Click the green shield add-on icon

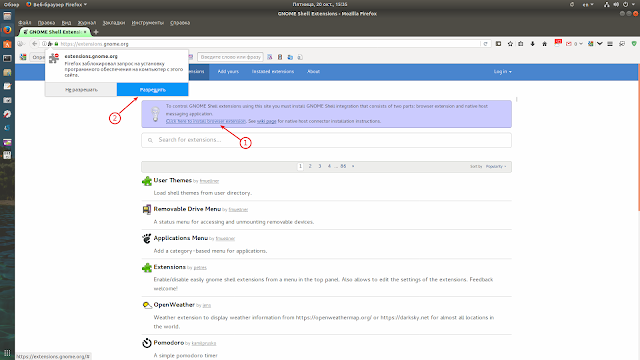(x=634, y=44)
